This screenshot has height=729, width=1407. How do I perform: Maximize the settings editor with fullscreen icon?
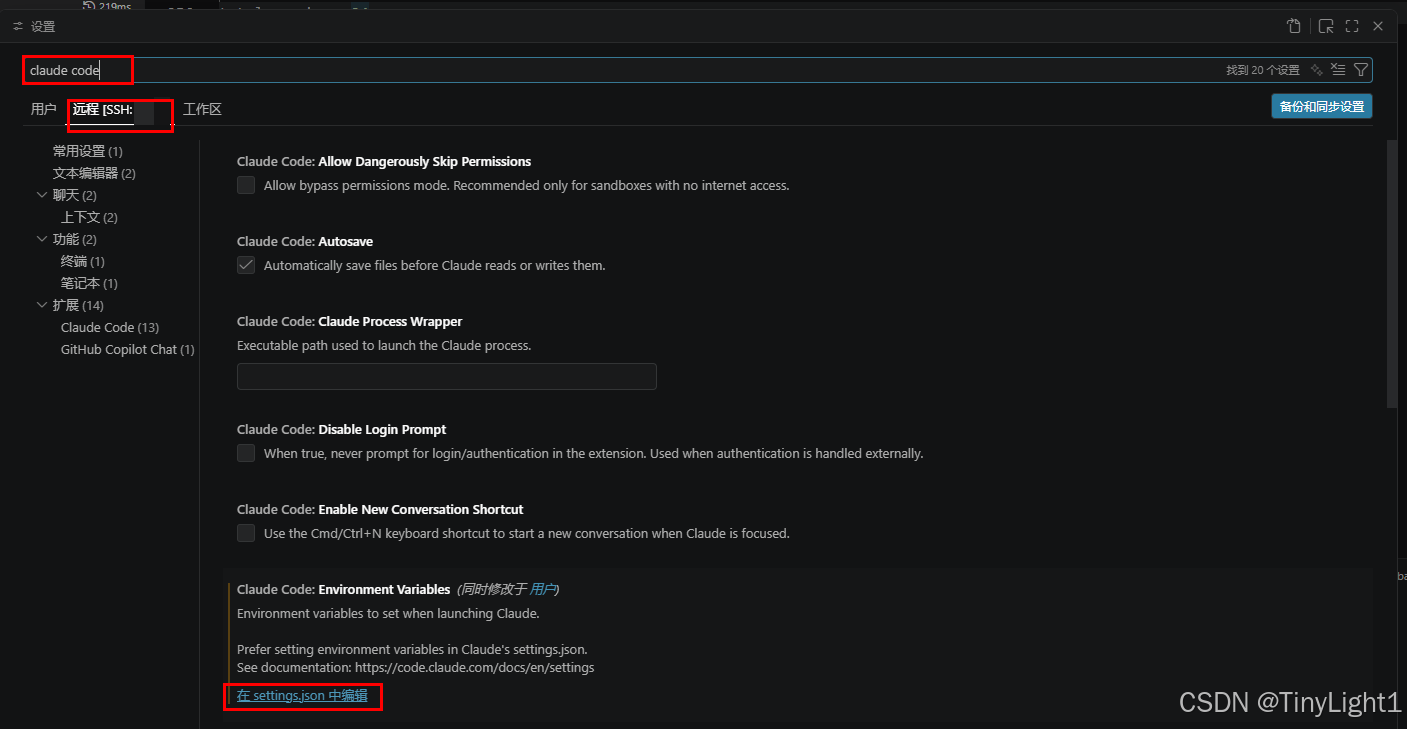point(1352,27)
